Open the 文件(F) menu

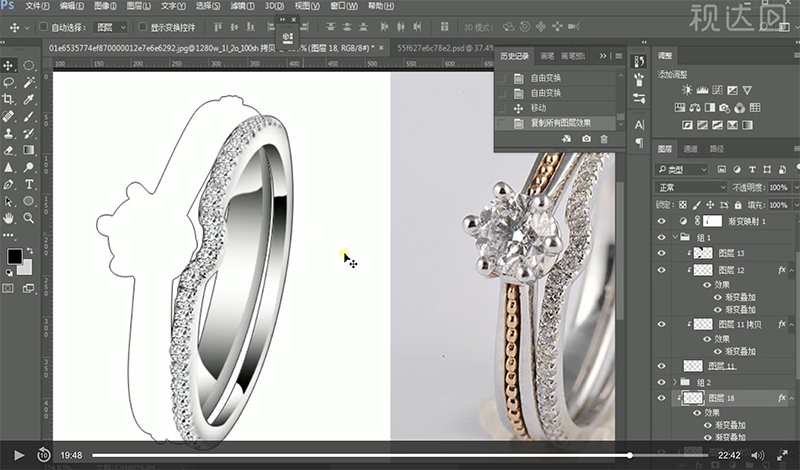pyautogui.click(x=37, y=6)
